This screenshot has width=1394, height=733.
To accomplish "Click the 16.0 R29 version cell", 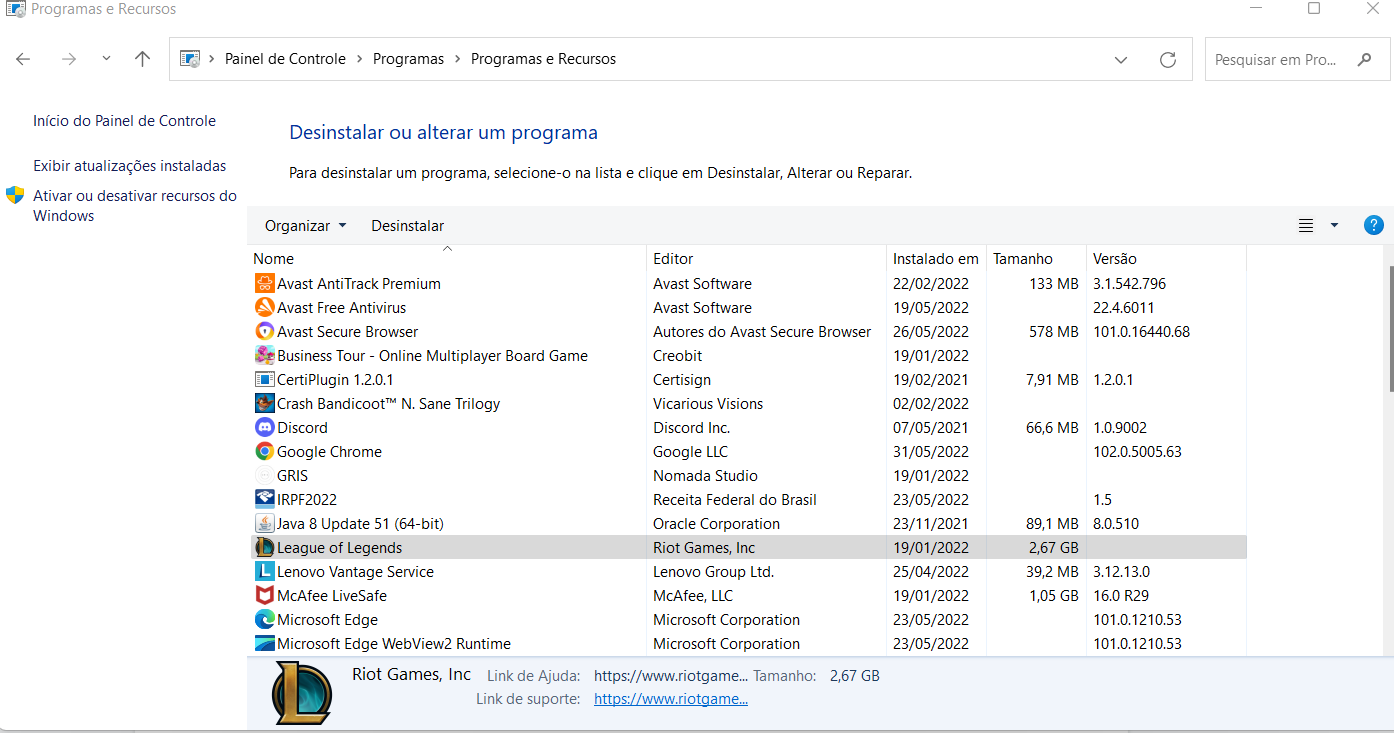I will coord(1121,596).
